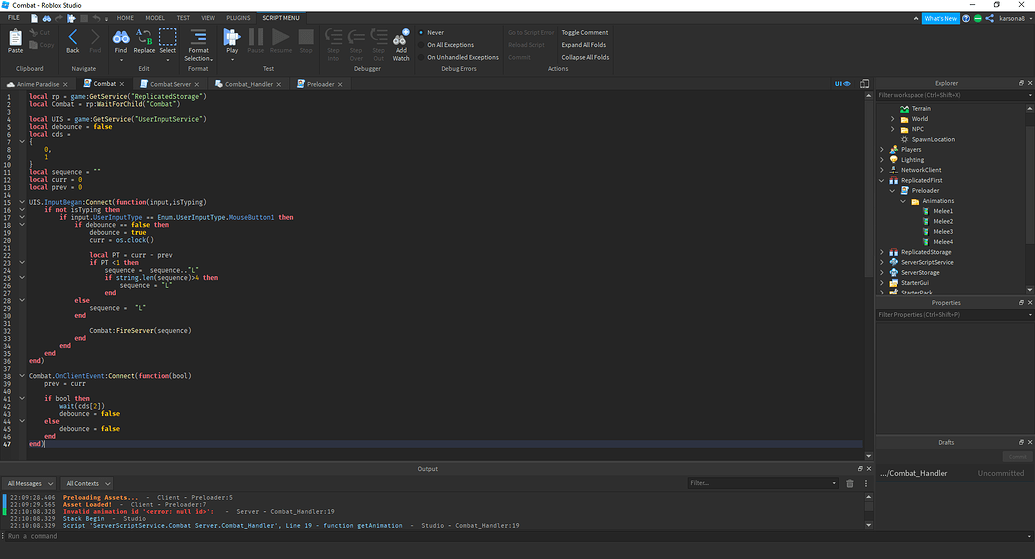Expand the ReplicatedStorage node
This screenshot has width=1035, height=559.
[x=881, y=252]
